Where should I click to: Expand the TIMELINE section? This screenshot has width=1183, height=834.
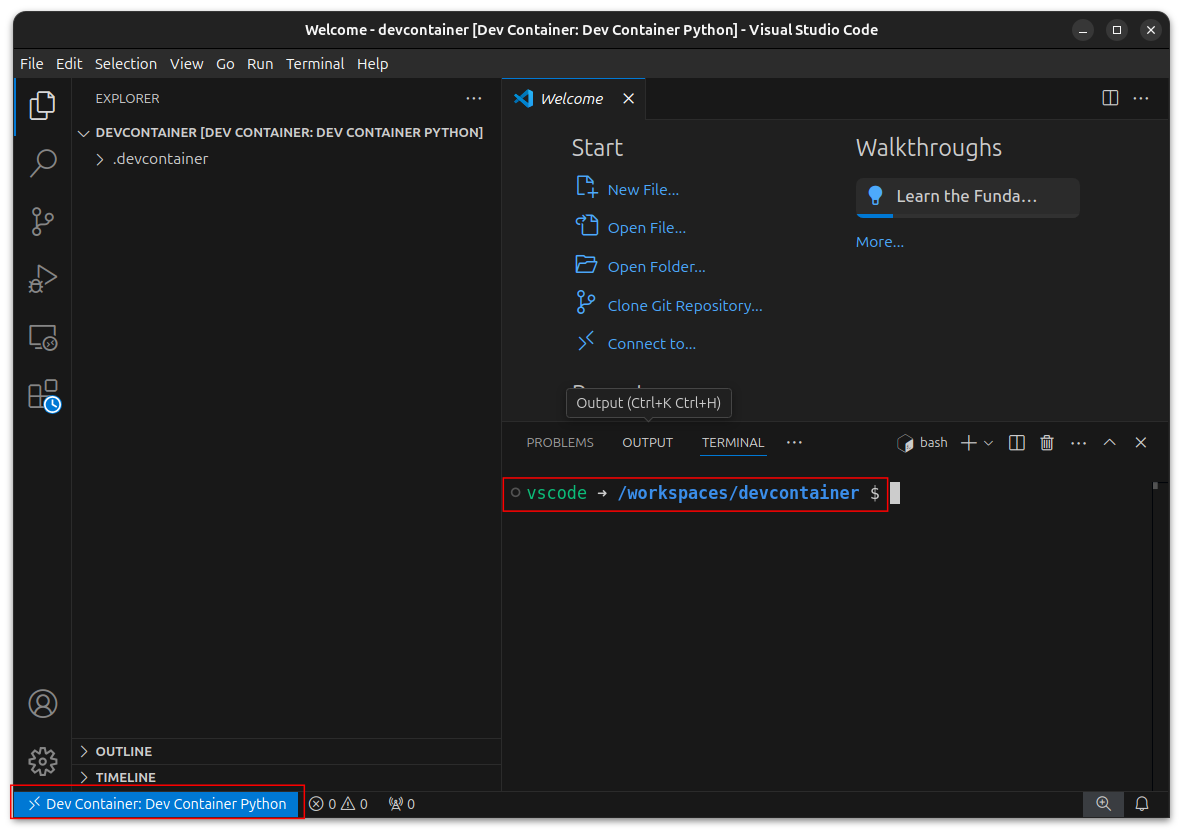[x=287, y=777]
